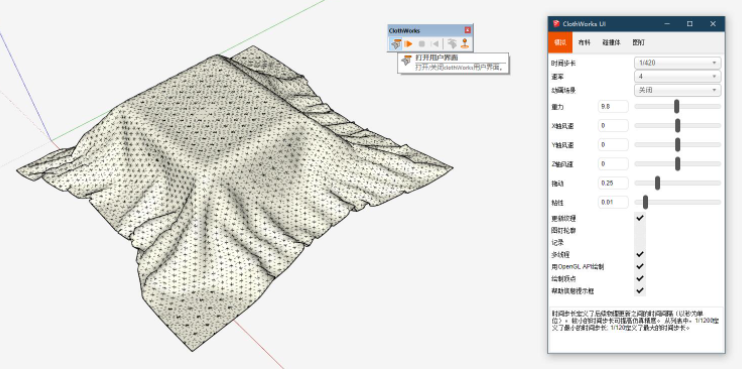Uncheck the 绘制顶点 draw vertices checkbox
The height and width of the screenshot is (372, 742).
coord(640,279)
